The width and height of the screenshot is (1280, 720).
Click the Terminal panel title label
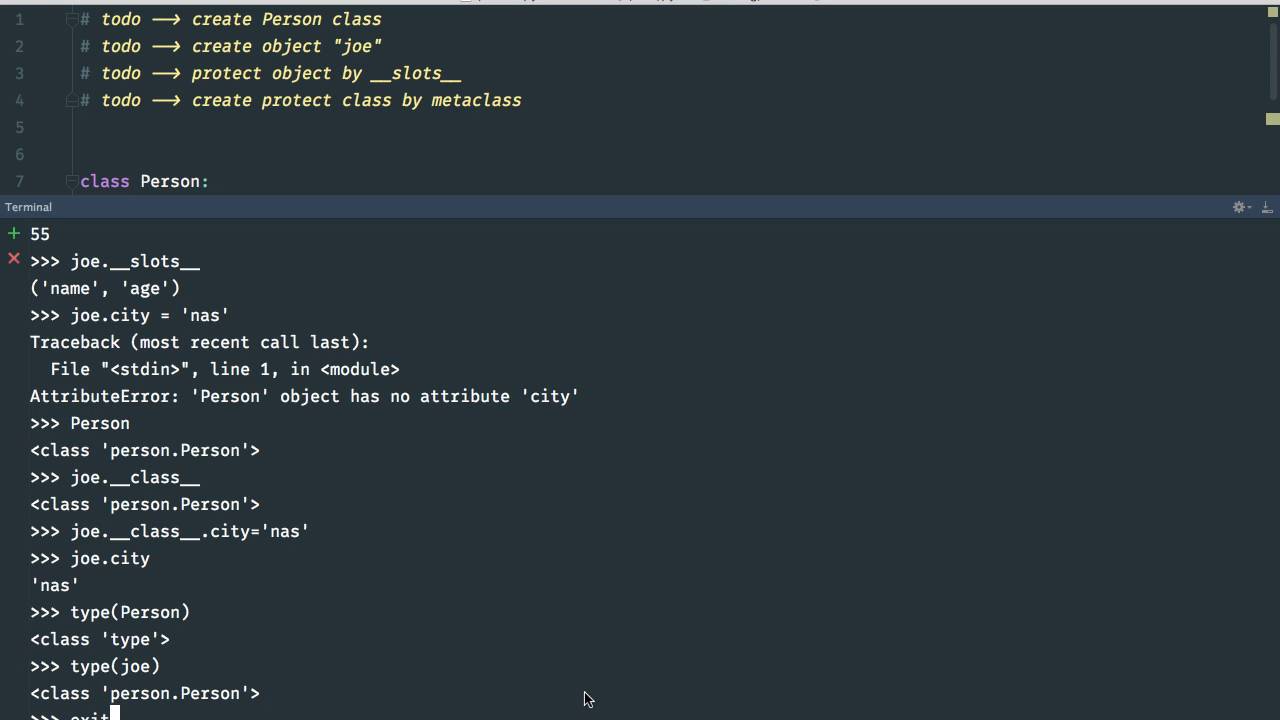tap(28, 207)
